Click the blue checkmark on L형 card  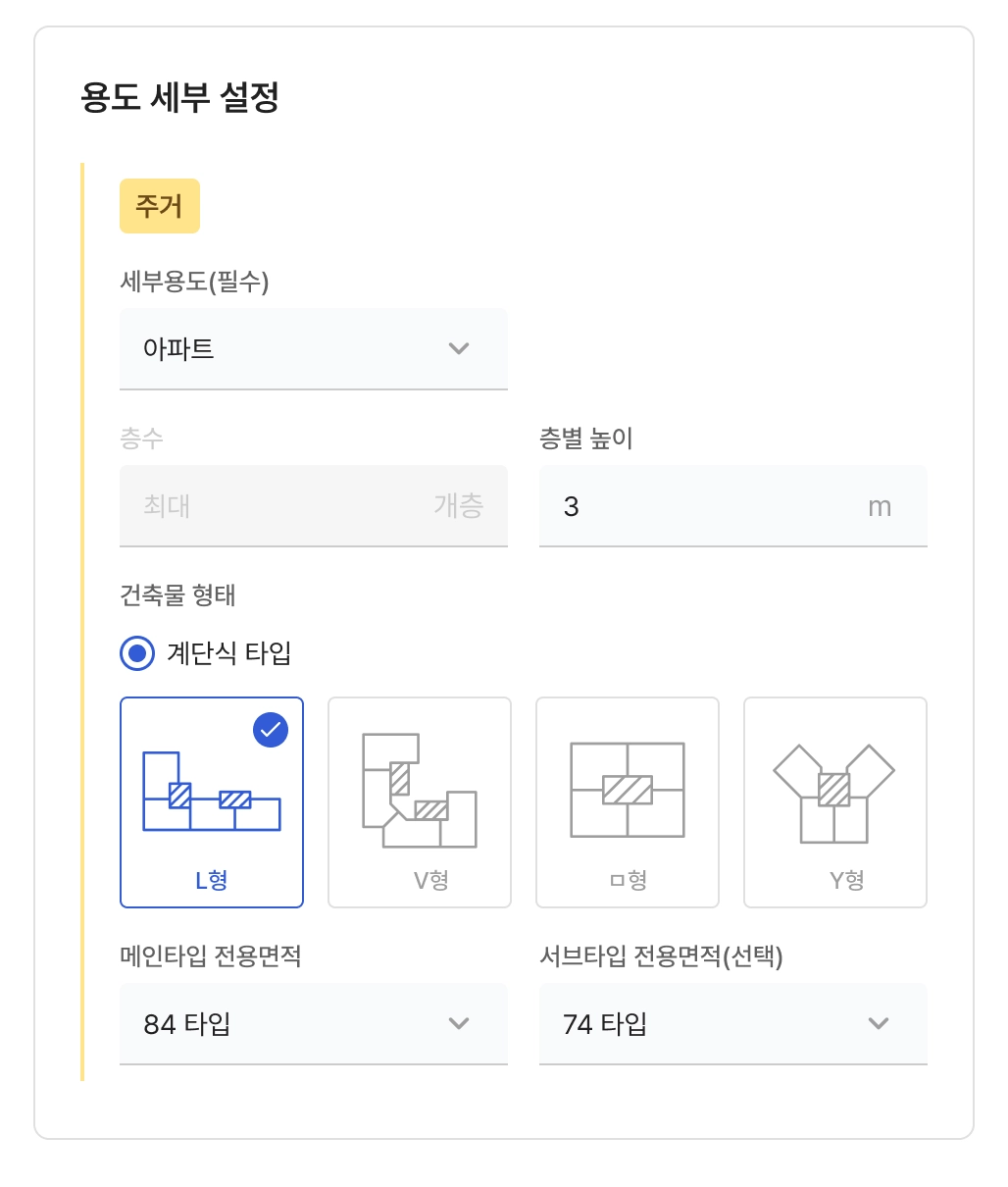[271, 730]
